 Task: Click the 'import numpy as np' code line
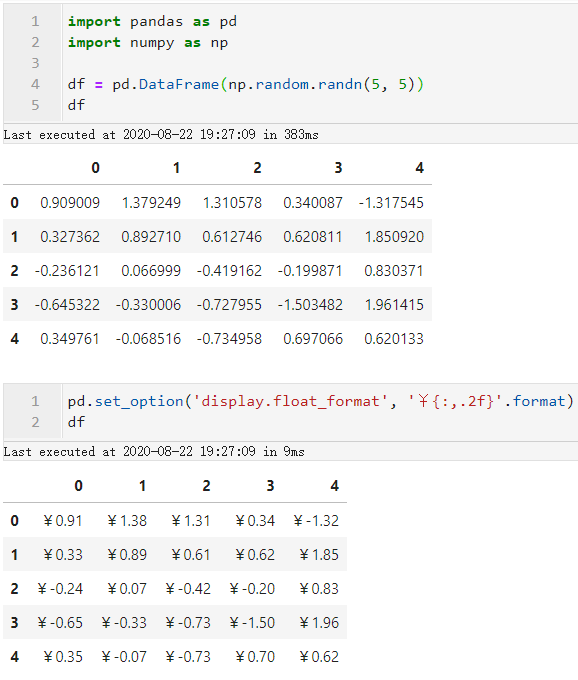click(x=148, y=42)
